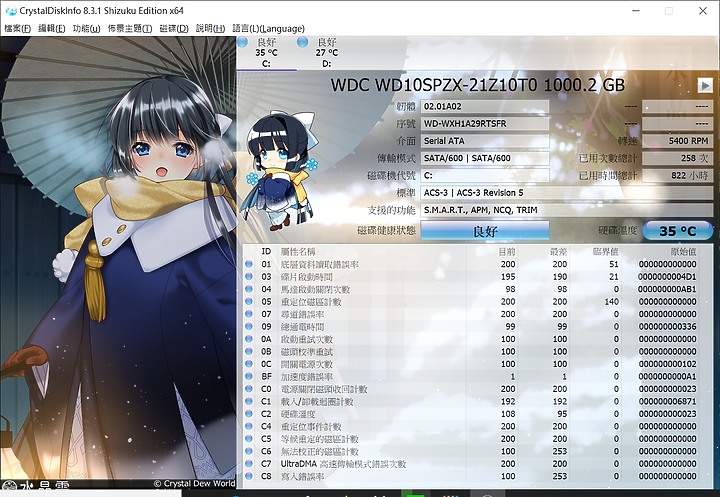This screenshot has width=720, height=497.
Task: Click the status dot for attribute 07
Action: 249,314
